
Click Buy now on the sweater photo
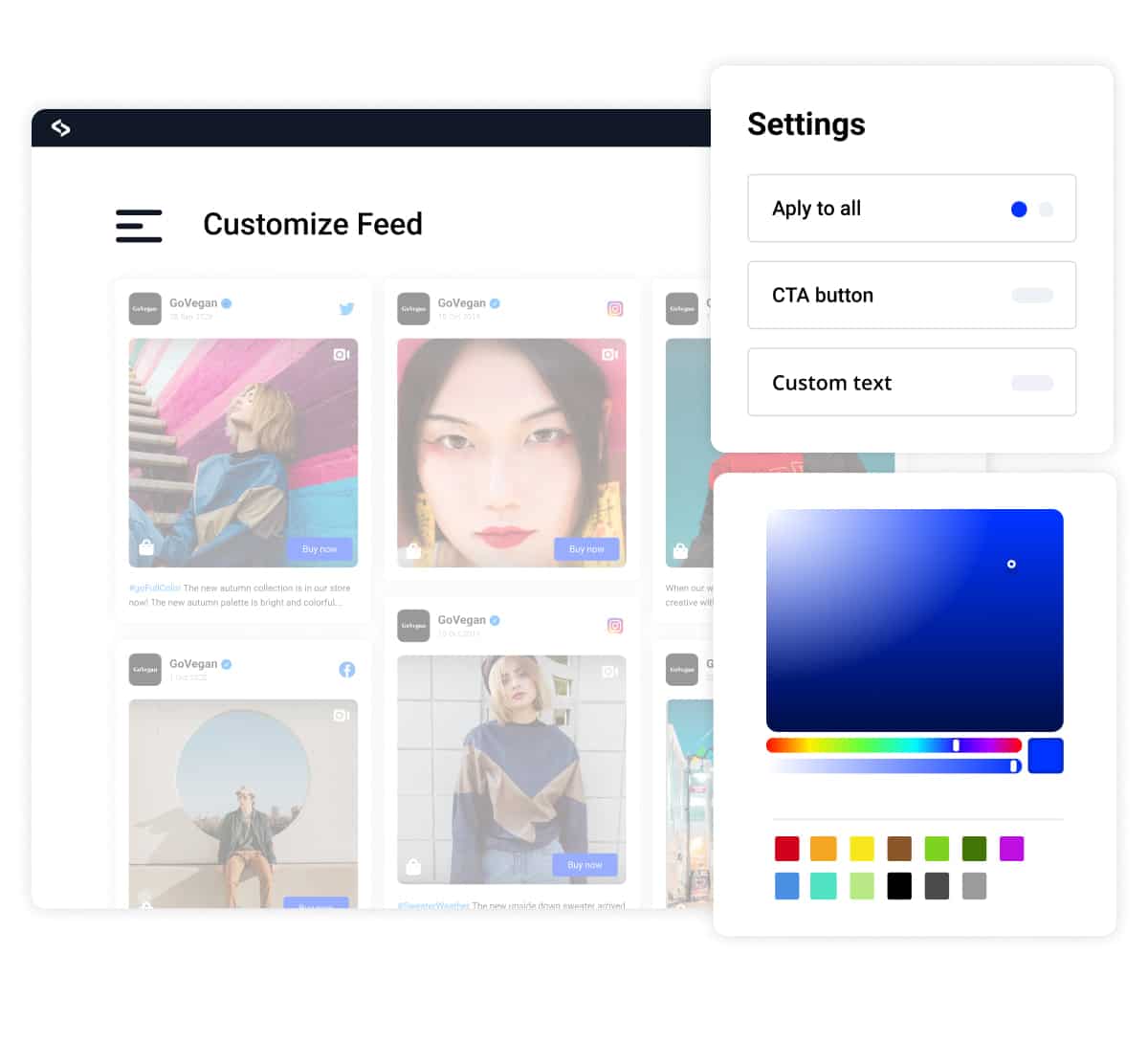coord(585,865)
